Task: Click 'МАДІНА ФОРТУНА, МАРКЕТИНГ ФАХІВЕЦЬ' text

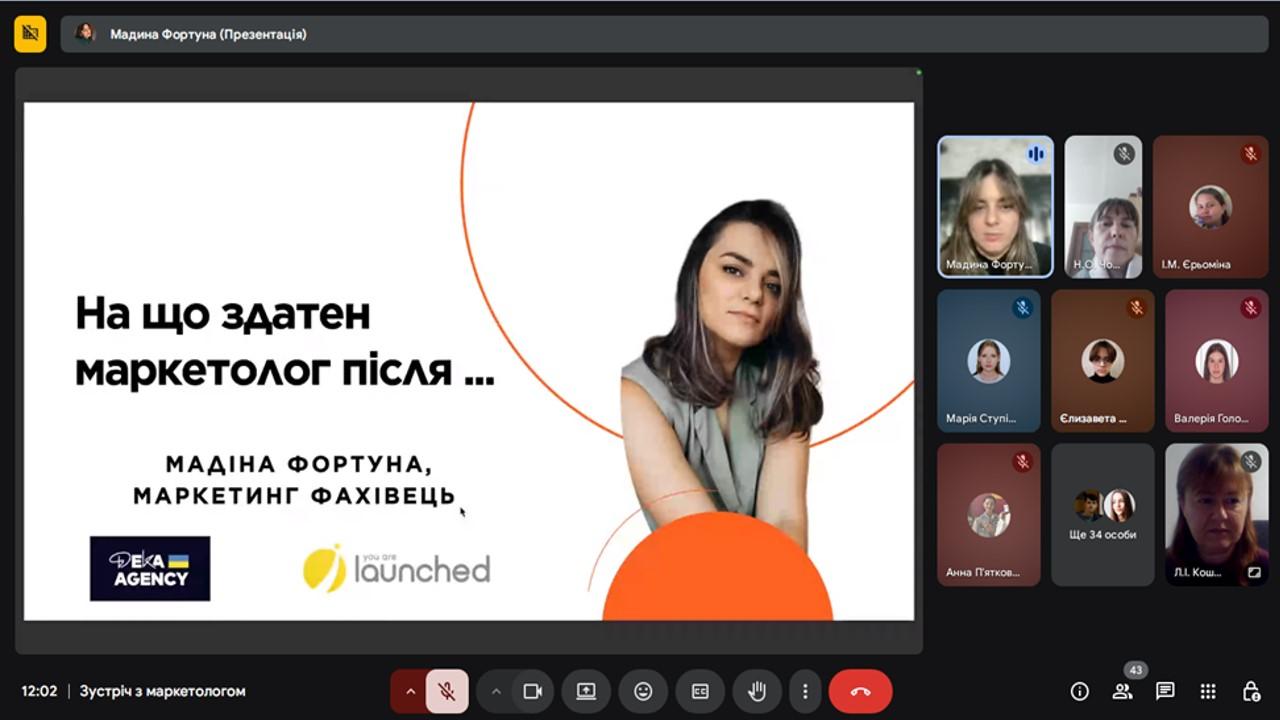Action: [x=296, y=480]
